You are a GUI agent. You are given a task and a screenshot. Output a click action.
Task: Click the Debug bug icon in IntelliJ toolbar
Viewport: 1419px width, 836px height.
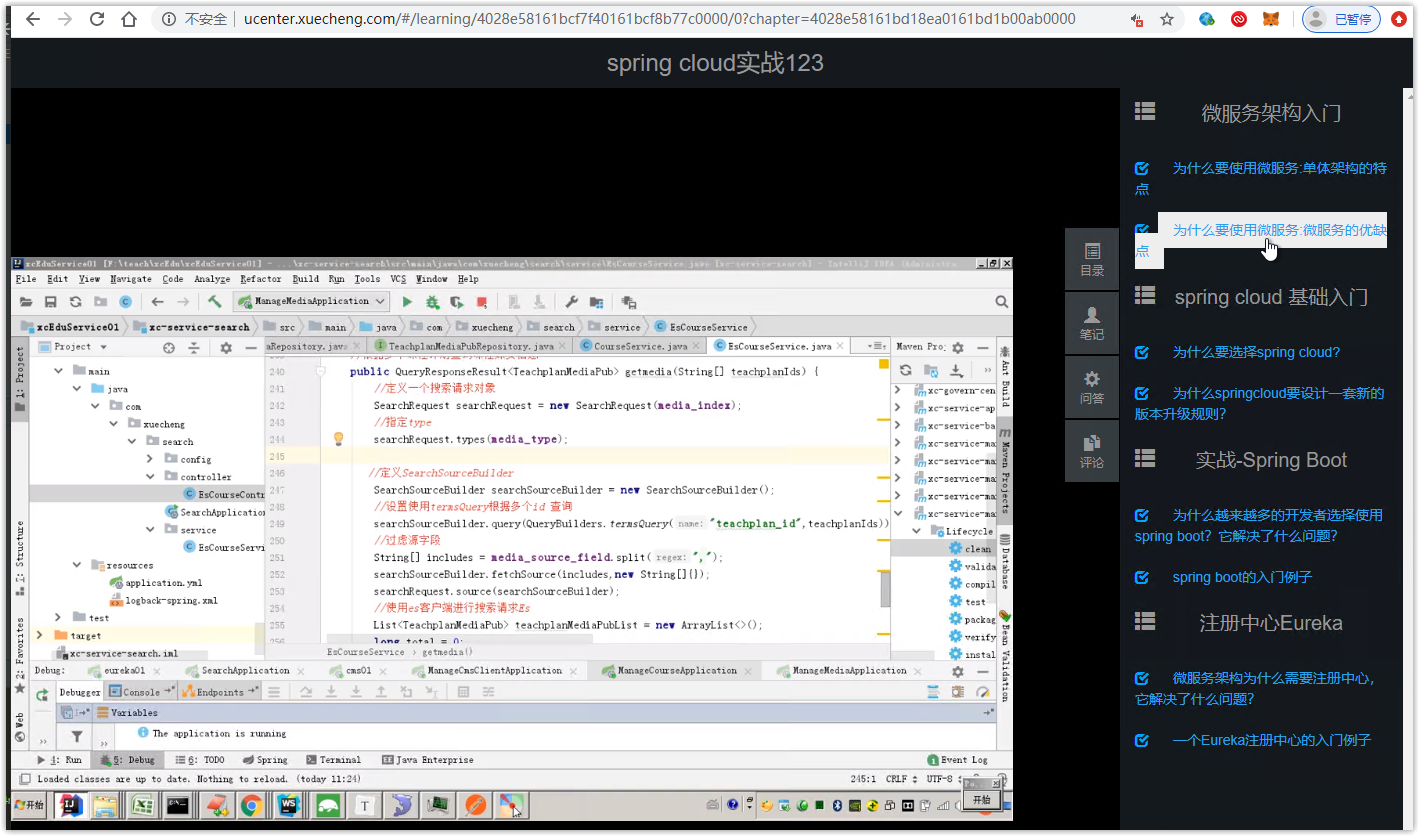tap(432, 301)
